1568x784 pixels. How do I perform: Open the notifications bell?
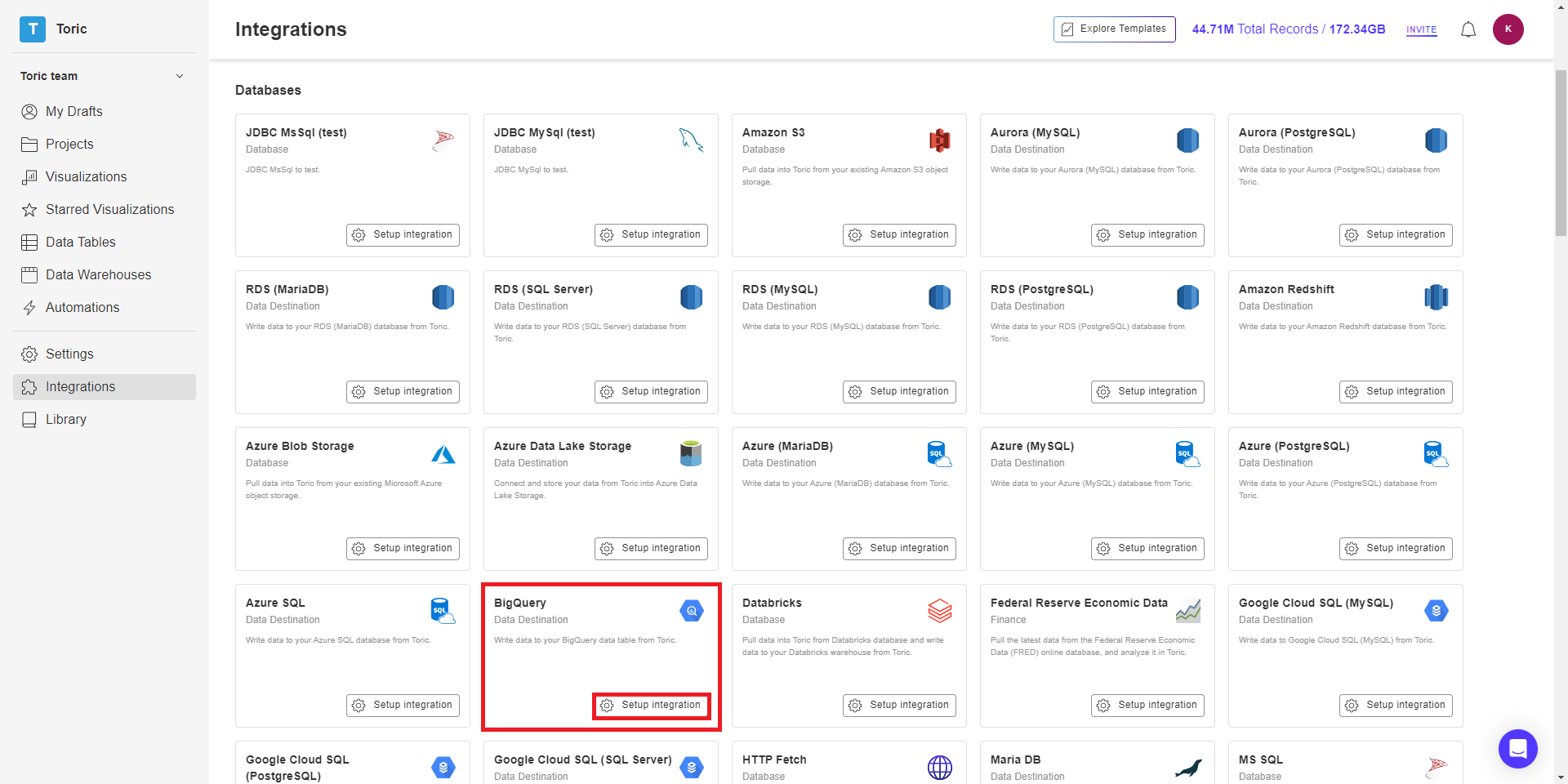coord(1468,29)
